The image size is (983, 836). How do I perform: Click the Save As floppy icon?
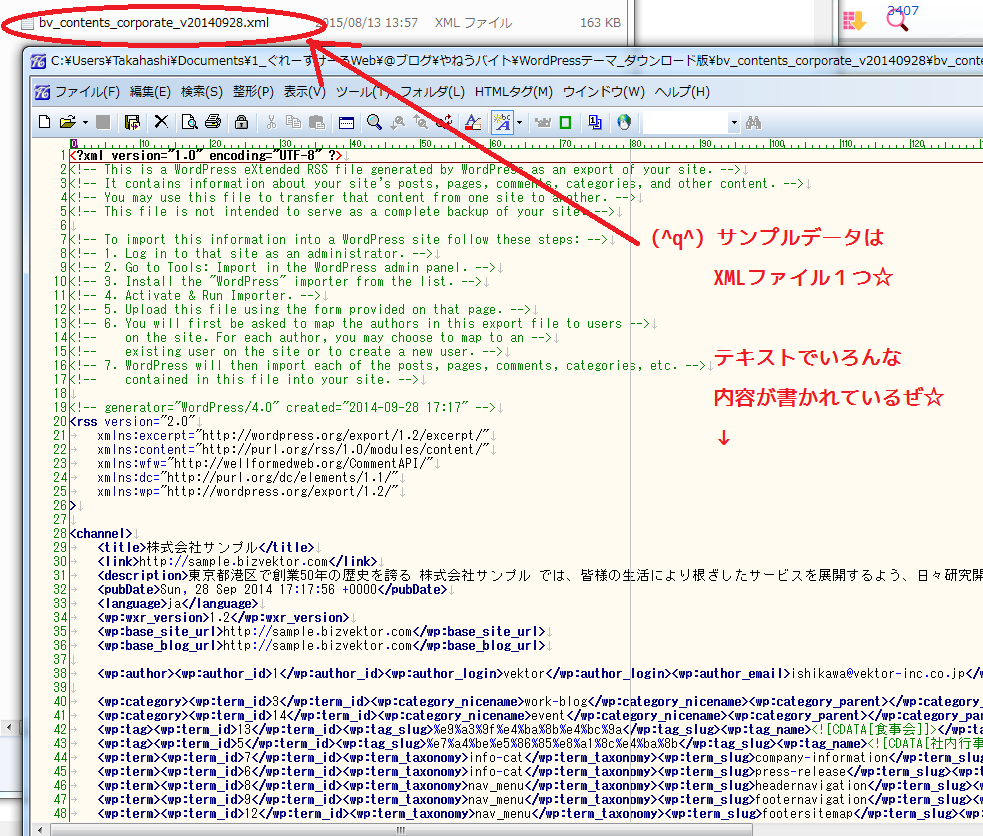132,122
